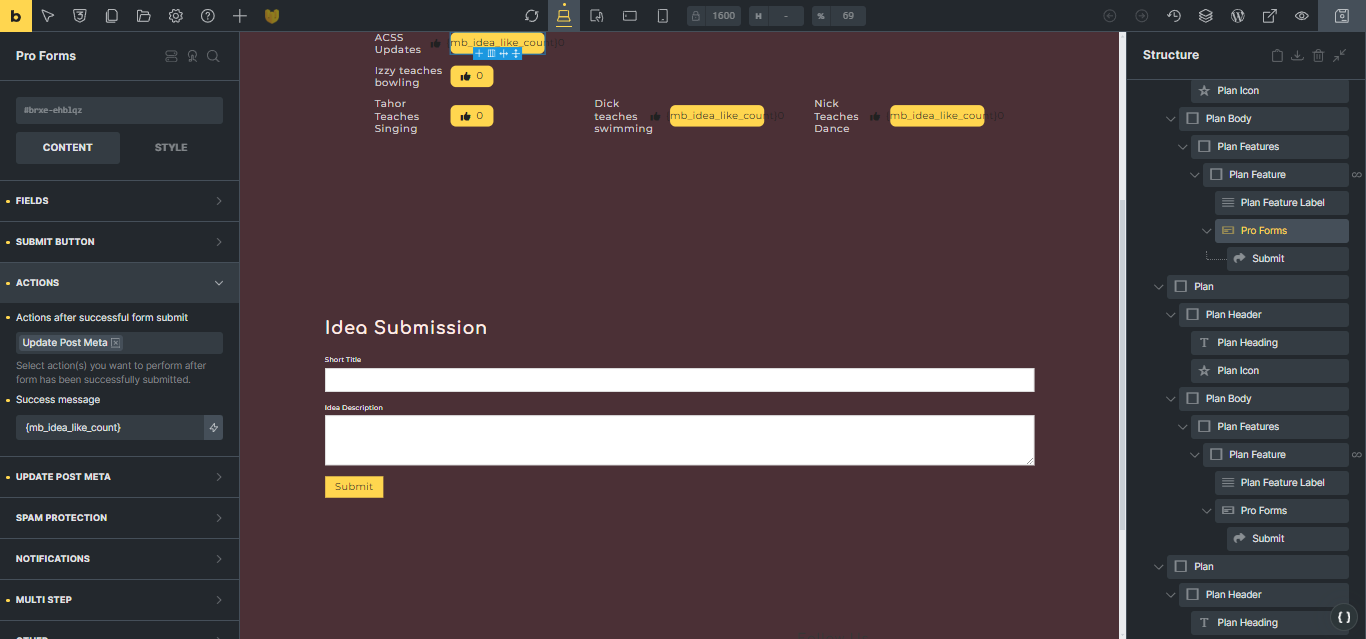Expand the Fields section

119,201
